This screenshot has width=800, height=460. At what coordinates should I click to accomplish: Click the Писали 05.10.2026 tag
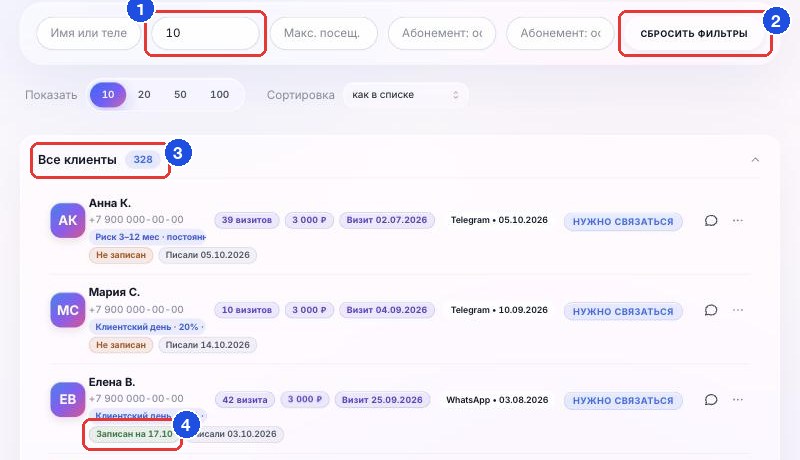pyautogui.click(x=207, y=255)
